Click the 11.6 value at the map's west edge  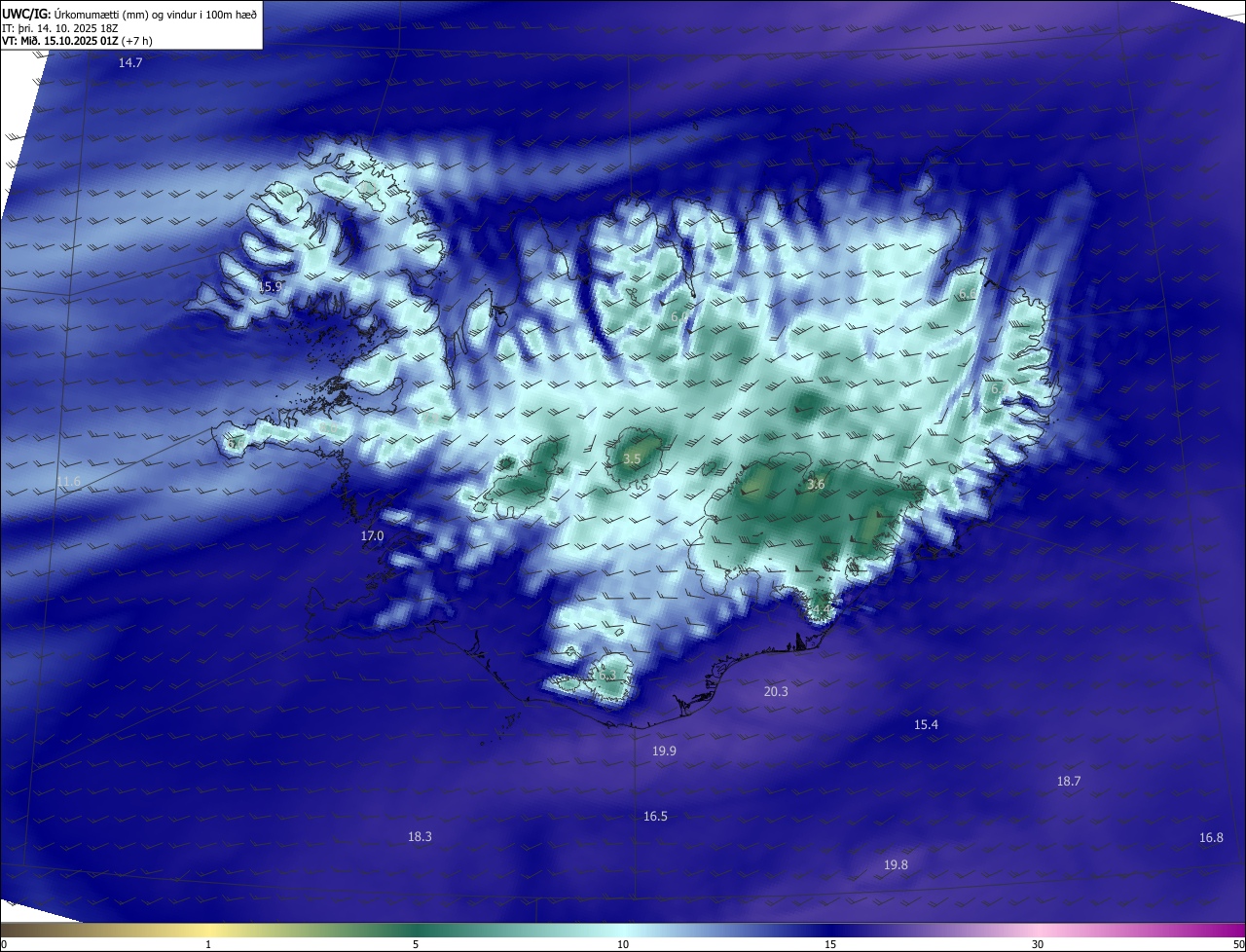point(69,482)
